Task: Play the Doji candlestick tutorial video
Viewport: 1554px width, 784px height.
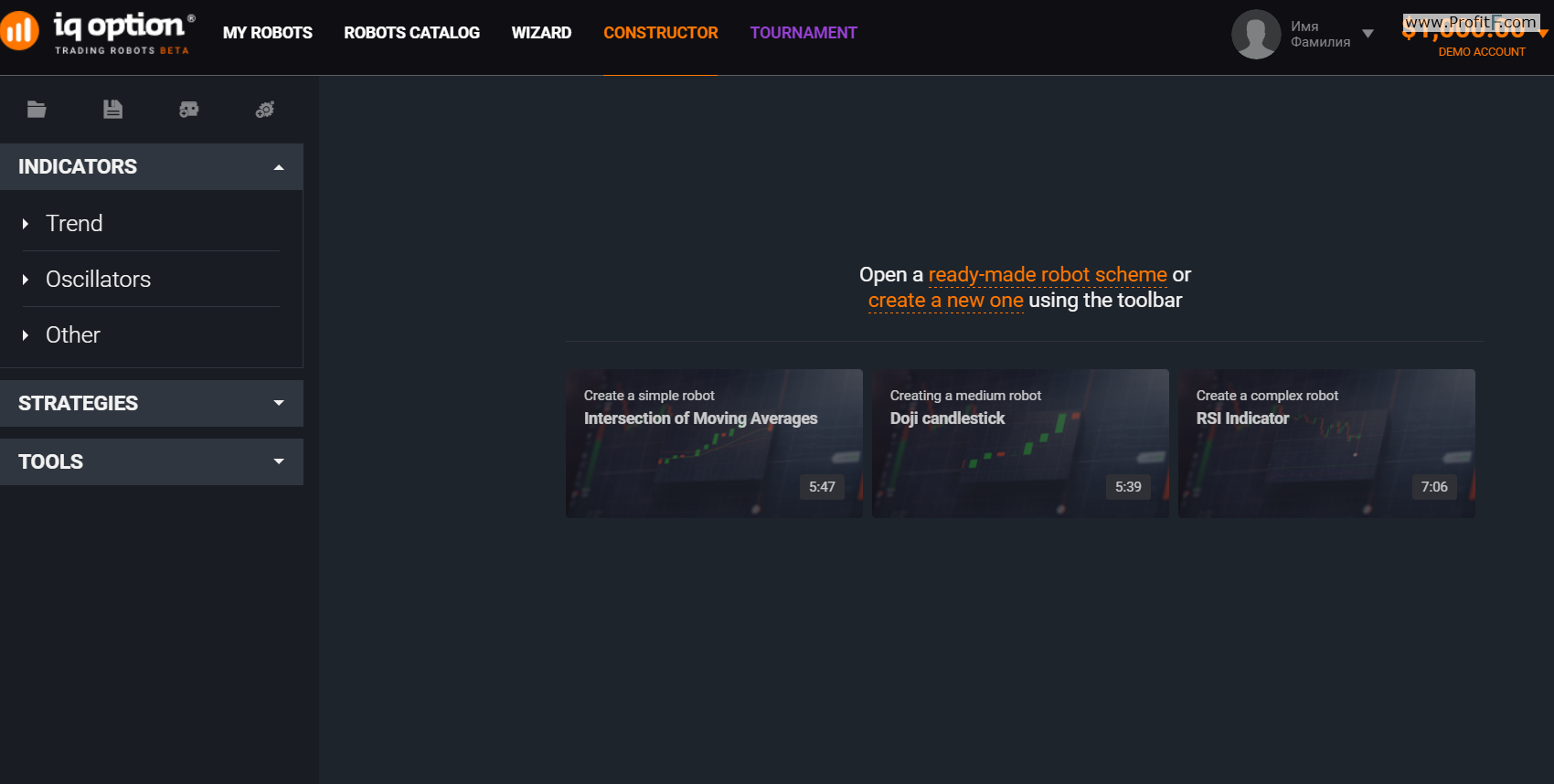Action: pos(1020,443)
